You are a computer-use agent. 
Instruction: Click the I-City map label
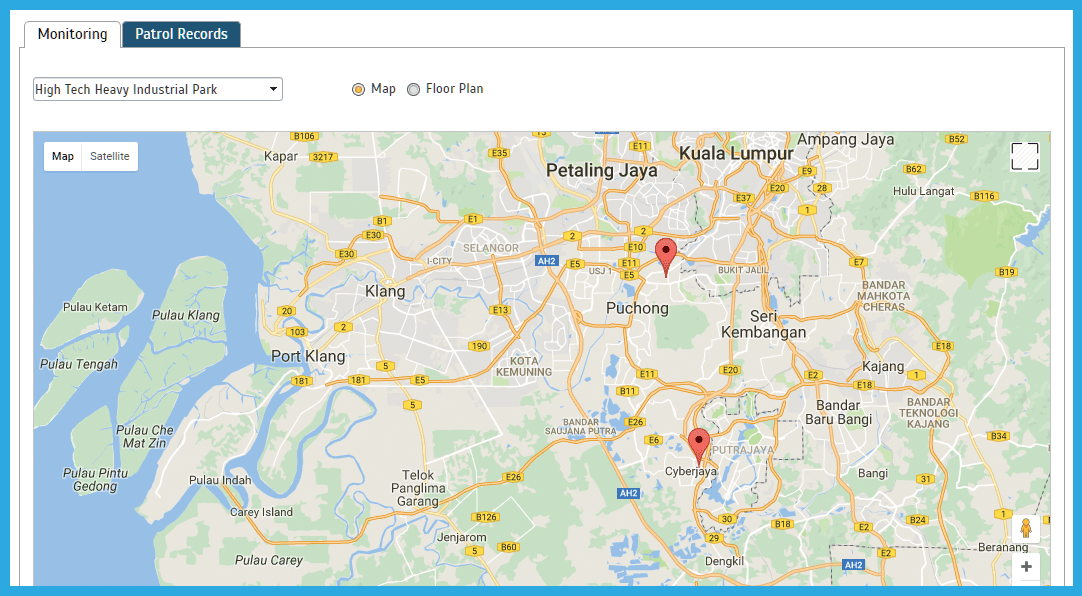[440, 261]
